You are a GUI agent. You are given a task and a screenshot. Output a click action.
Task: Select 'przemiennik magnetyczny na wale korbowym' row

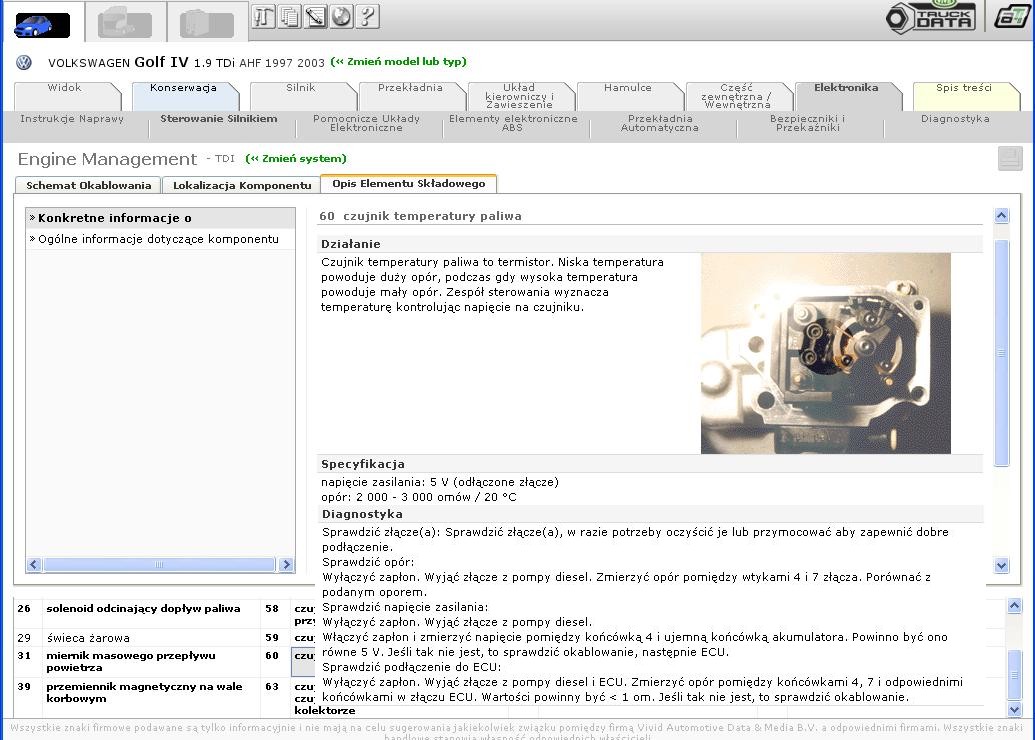pyautogui.click(x=144, y=692)
